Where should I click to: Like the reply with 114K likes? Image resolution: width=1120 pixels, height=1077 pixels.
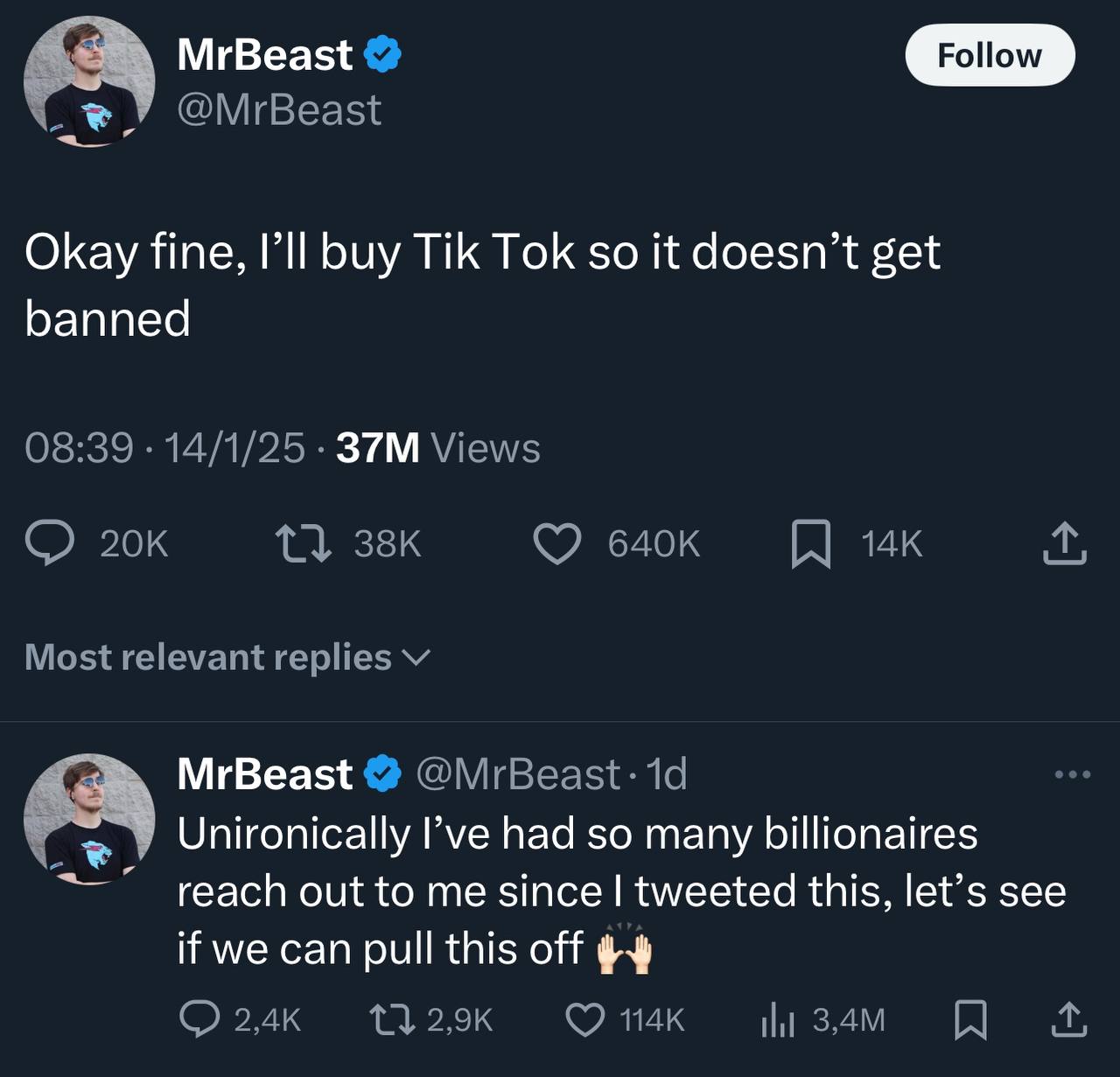pyautogui.click(x=585, y=1019)
